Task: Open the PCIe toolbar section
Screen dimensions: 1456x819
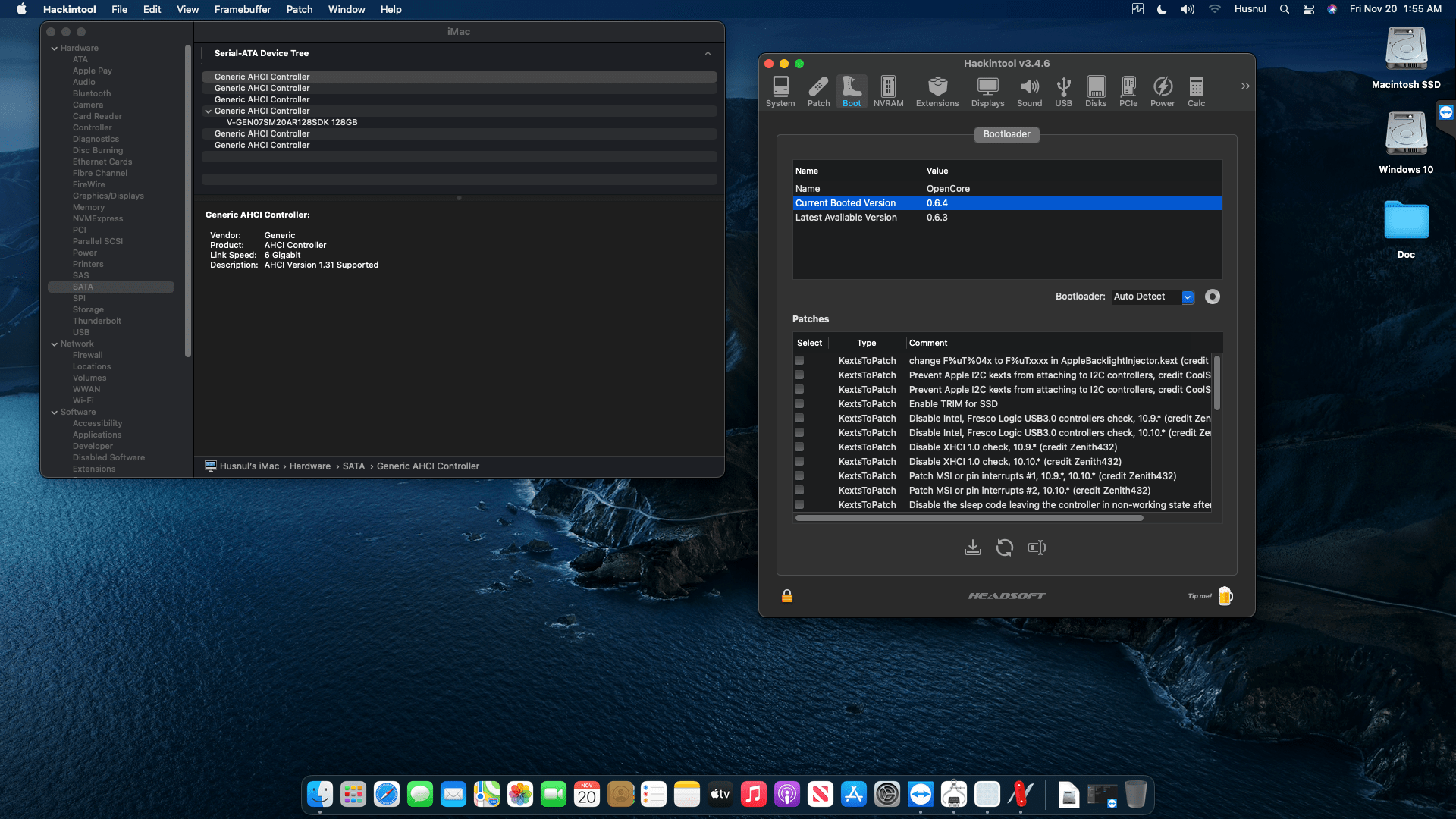Action: (1128, 91)
